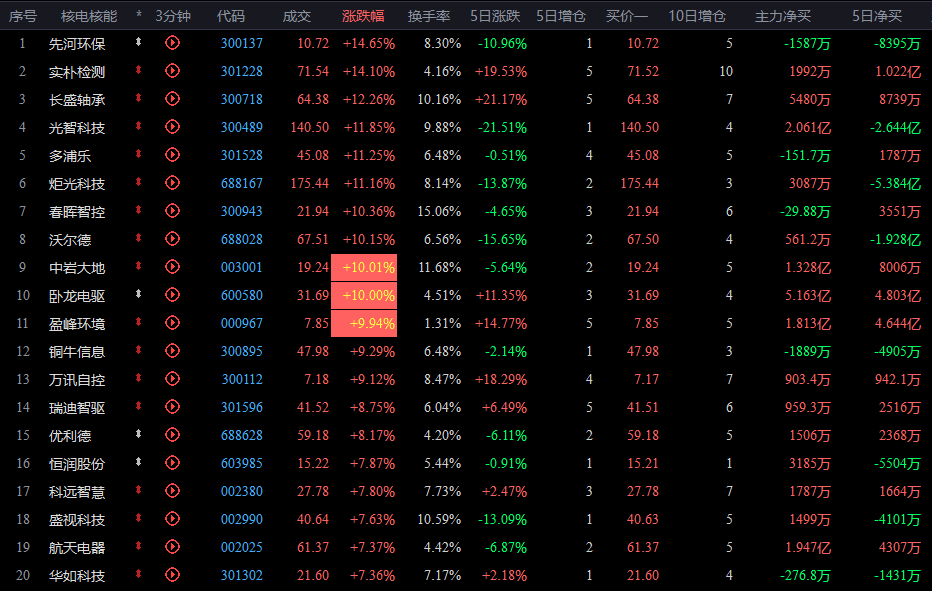This screenshot has width=932, height=591.
Task: Click price 140.50 in 成交 column
Action: coord(309,127)
